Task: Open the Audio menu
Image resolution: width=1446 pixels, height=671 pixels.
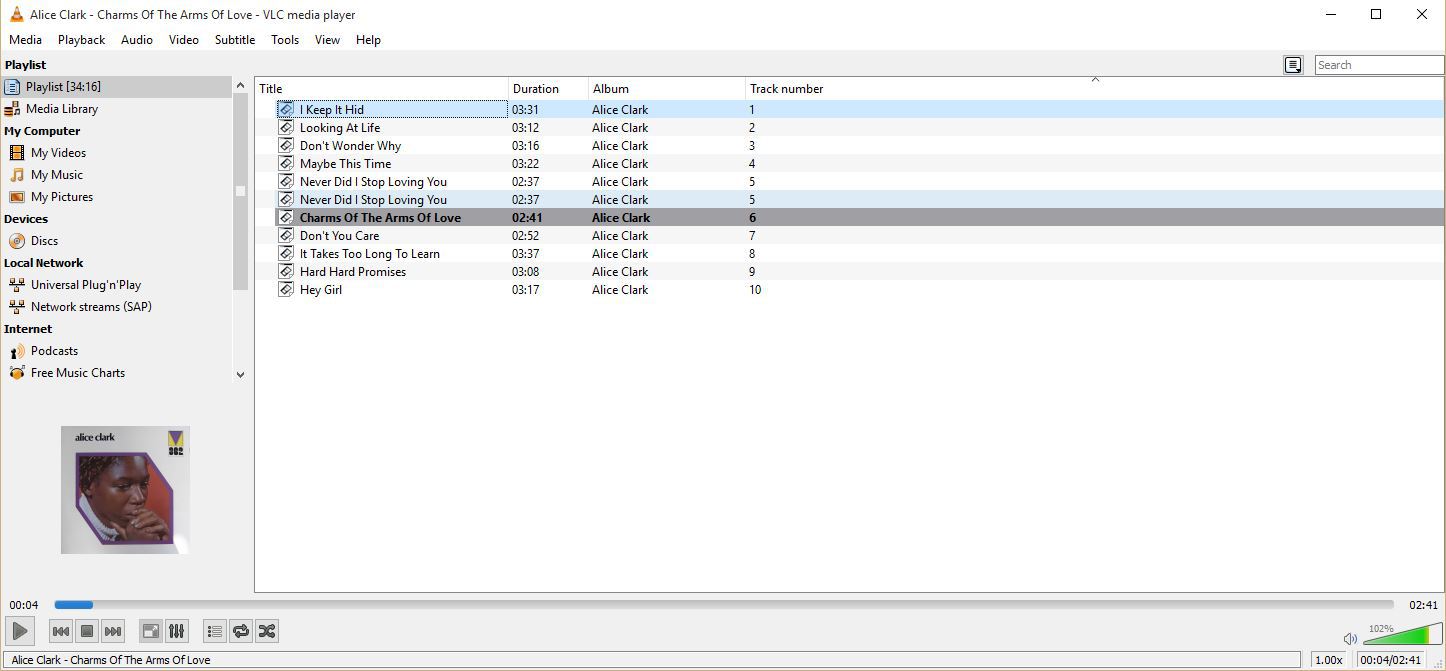Action: tap(137, 40)
